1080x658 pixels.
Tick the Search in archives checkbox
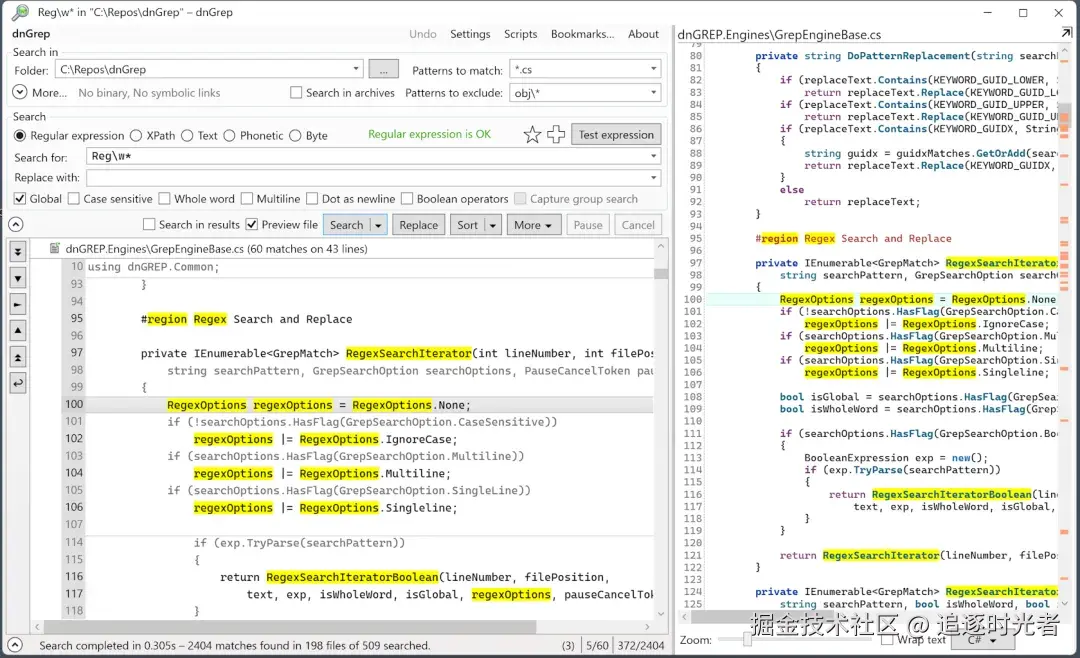click(x=296, y=93)
